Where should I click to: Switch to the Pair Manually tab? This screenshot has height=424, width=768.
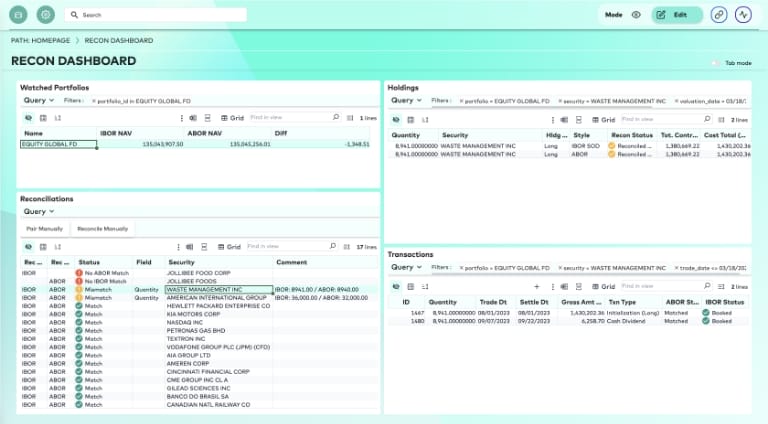45,229
